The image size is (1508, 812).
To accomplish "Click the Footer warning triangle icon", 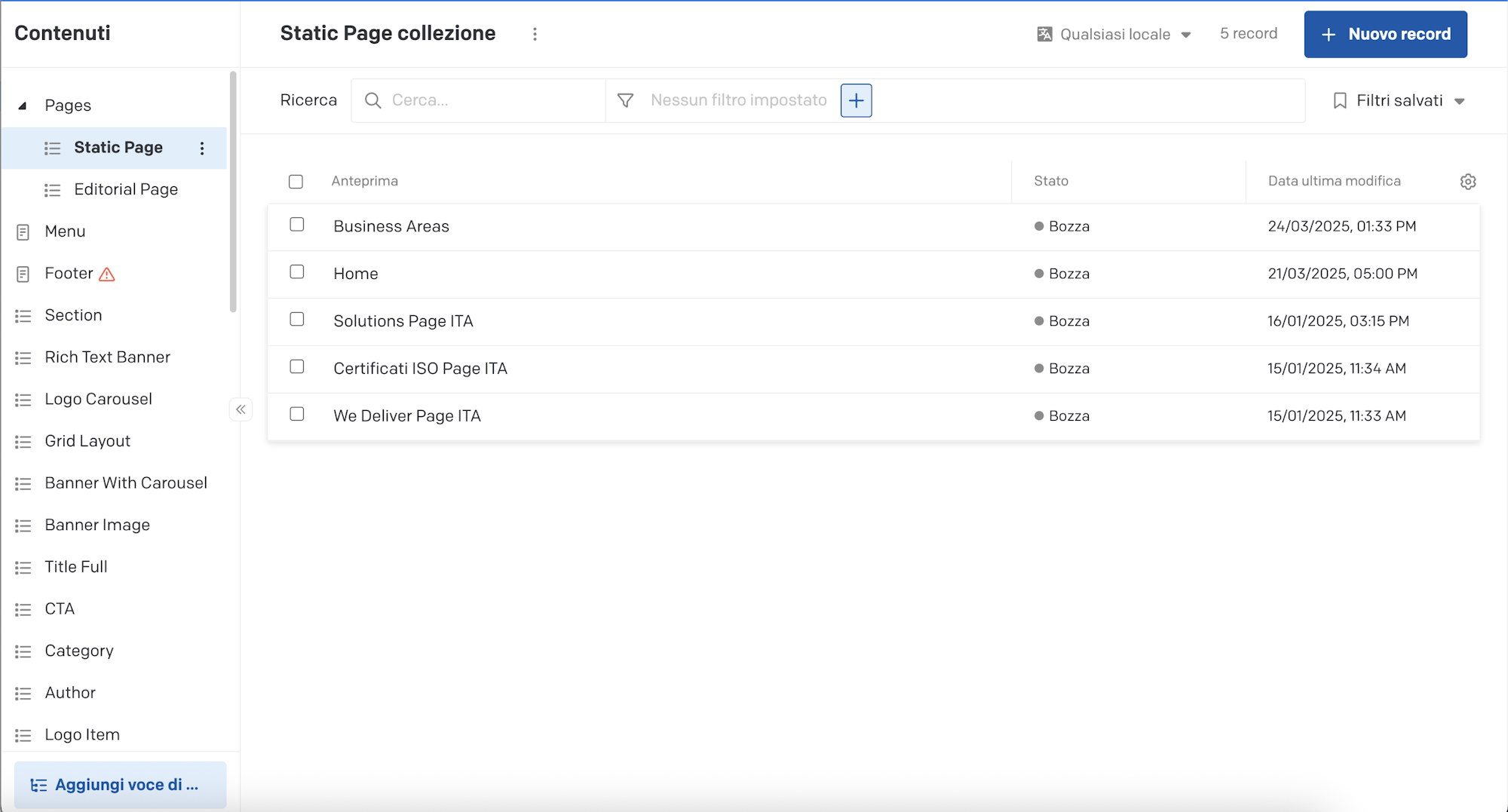I will pos(107,274).
